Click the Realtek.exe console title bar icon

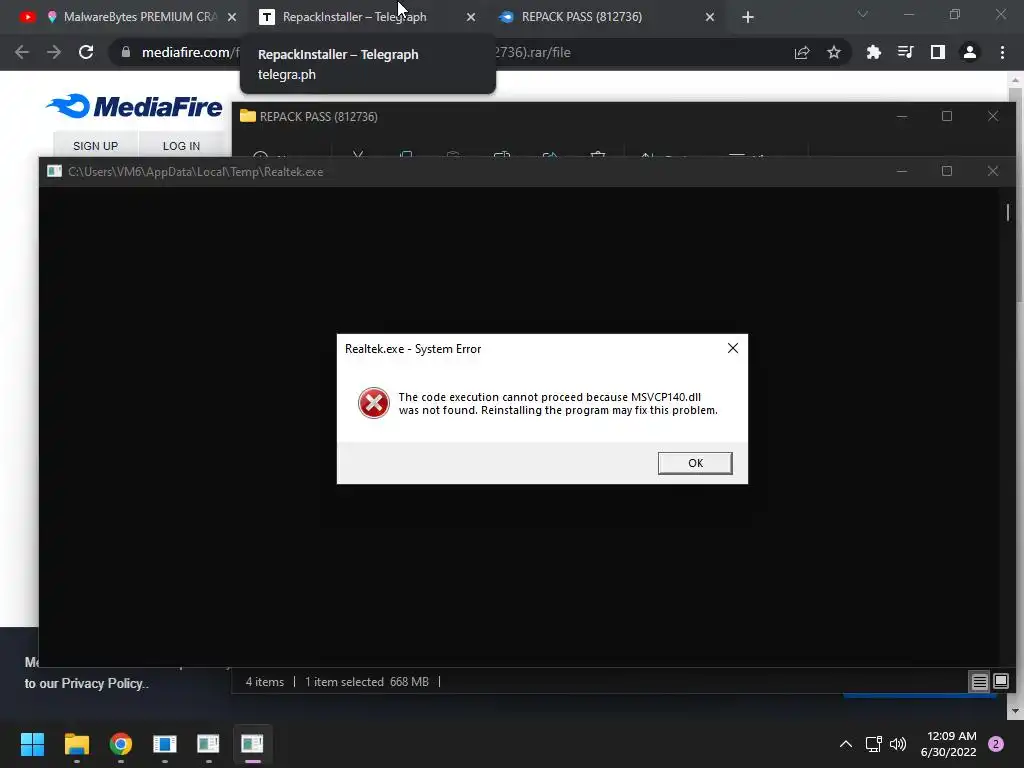(x=54, y=171)
